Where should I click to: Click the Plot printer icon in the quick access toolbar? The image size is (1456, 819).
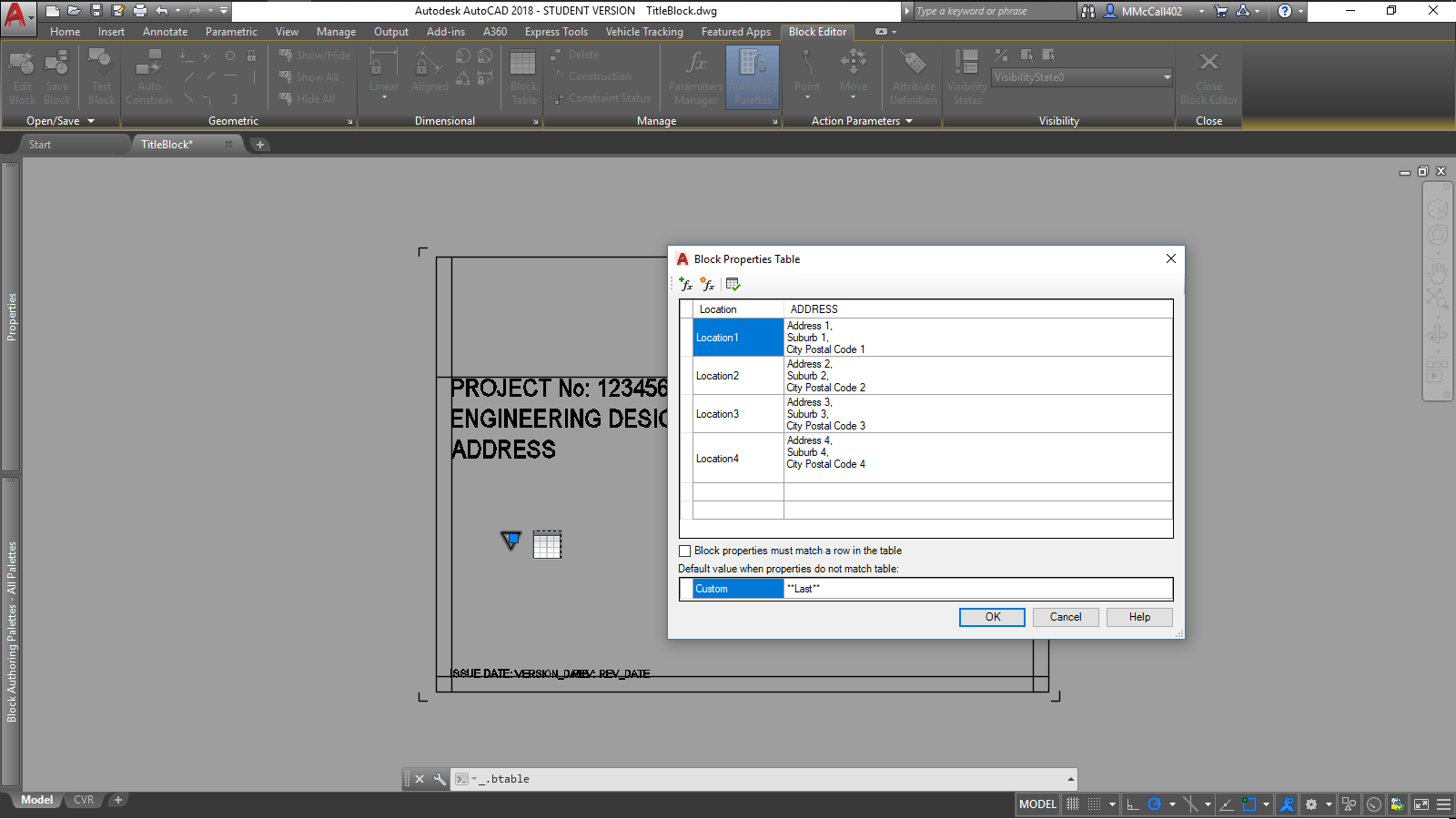tap(140, 11)
